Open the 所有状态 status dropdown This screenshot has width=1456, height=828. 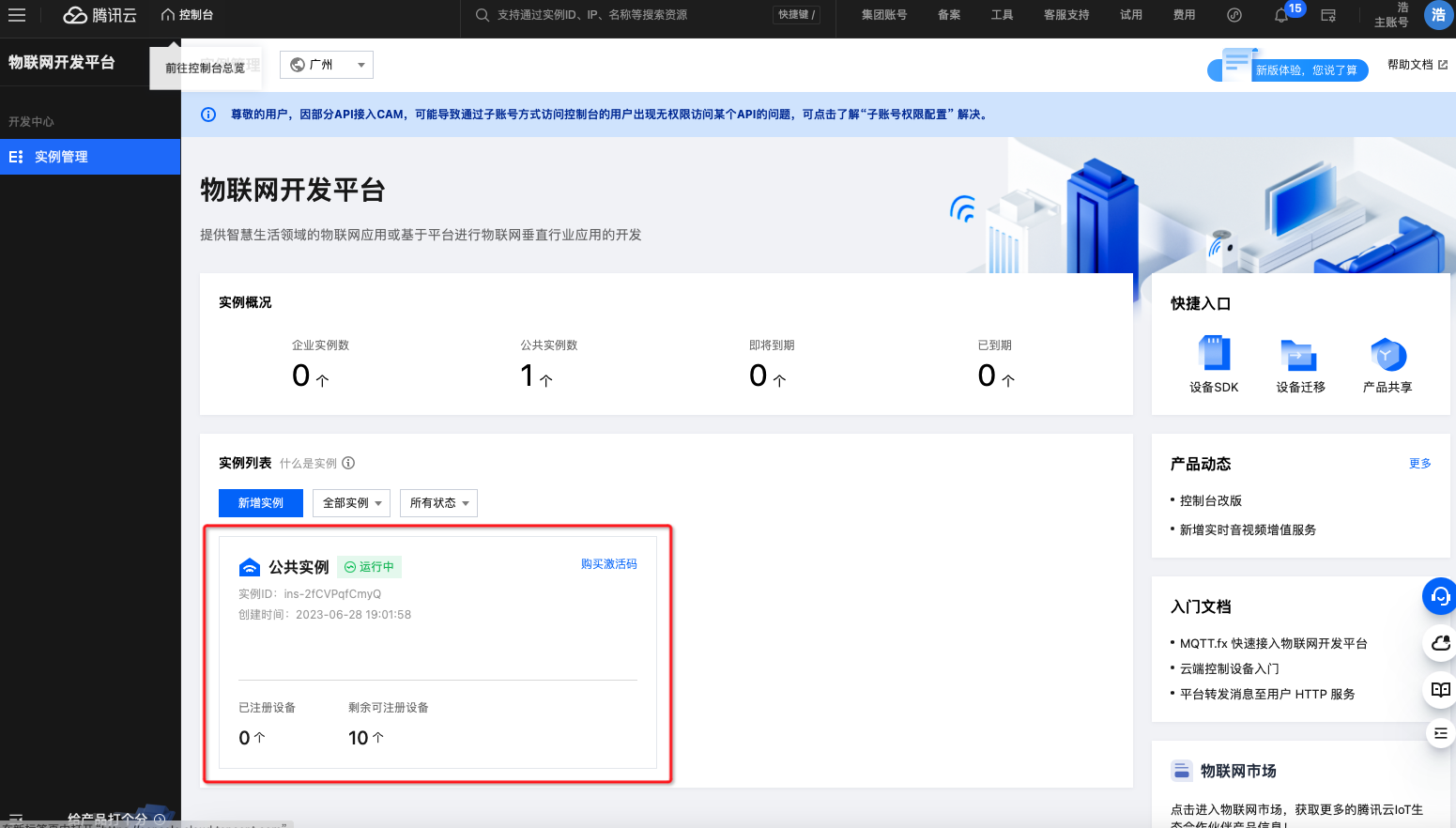coord(438,503)
